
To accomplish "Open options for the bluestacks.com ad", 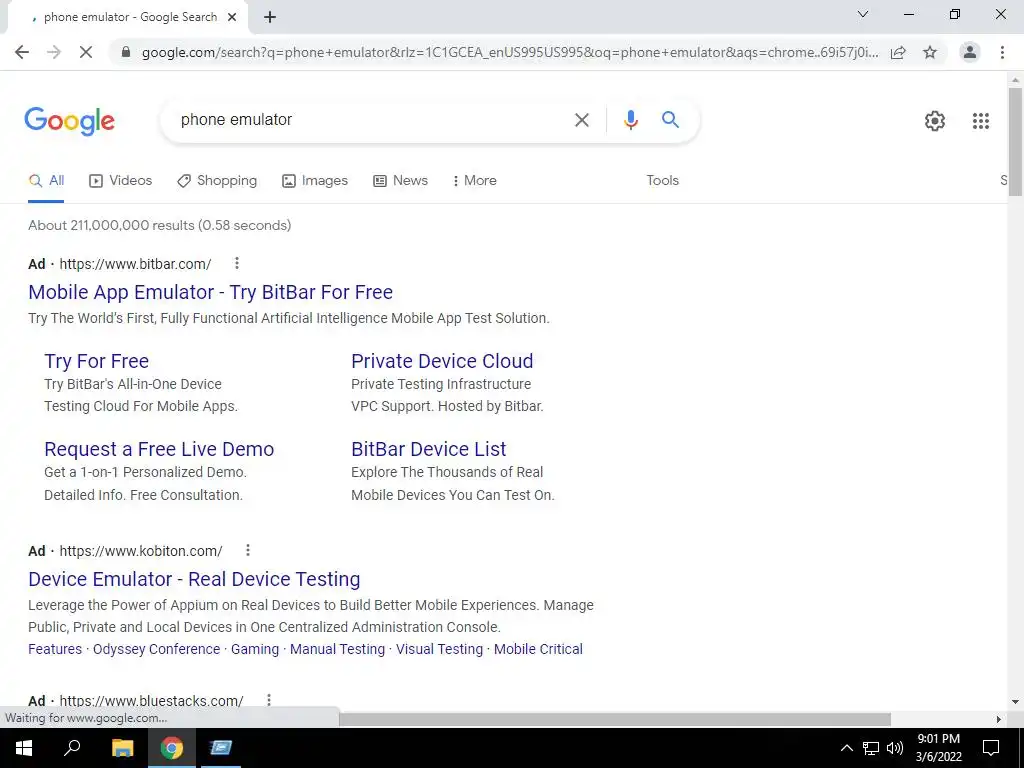I will 268,700.
